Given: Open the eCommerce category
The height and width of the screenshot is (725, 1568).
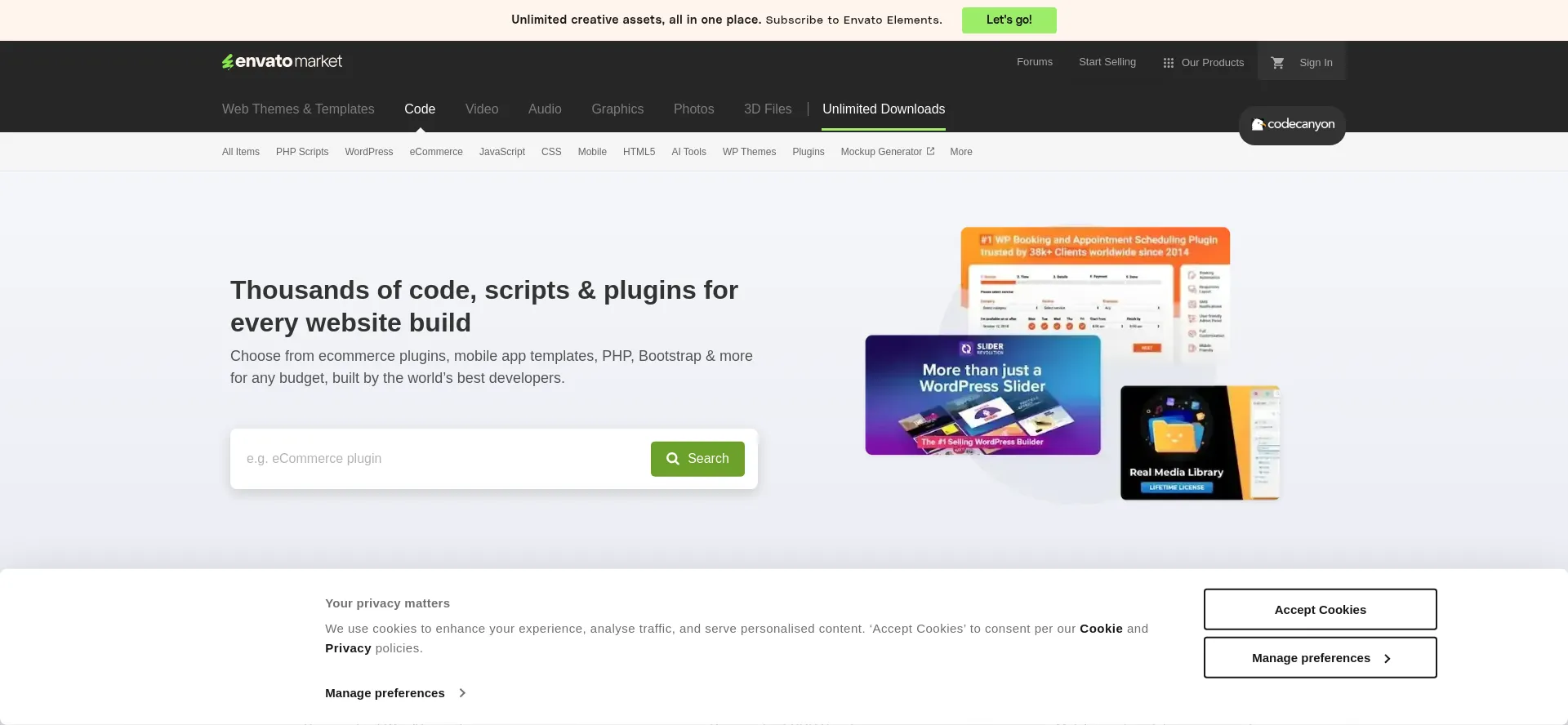Looking at the screenshot, I should pos(436,152).
